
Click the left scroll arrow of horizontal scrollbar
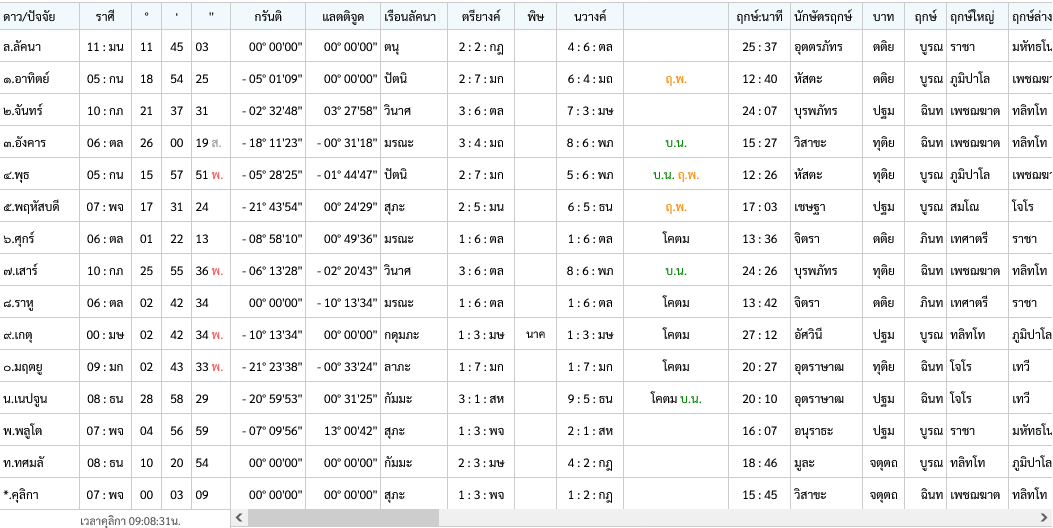click(239, 519)
